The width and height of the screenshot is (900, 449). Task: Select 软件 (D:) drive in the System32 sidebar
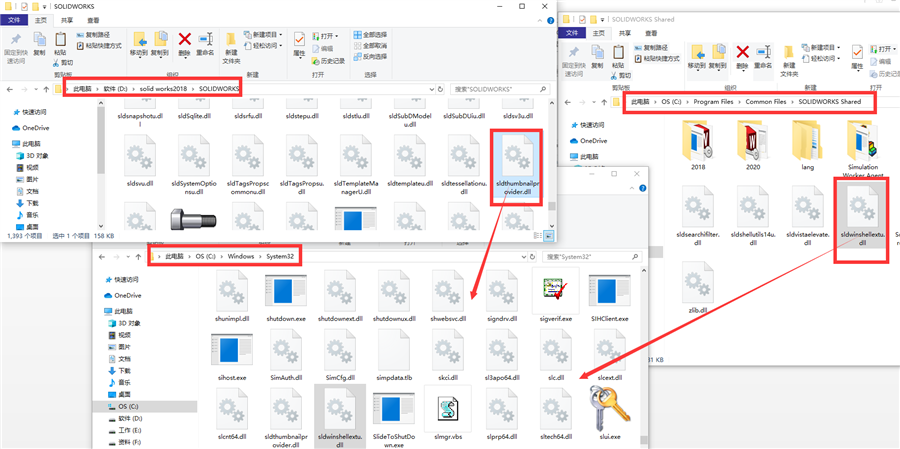[130, 419]
